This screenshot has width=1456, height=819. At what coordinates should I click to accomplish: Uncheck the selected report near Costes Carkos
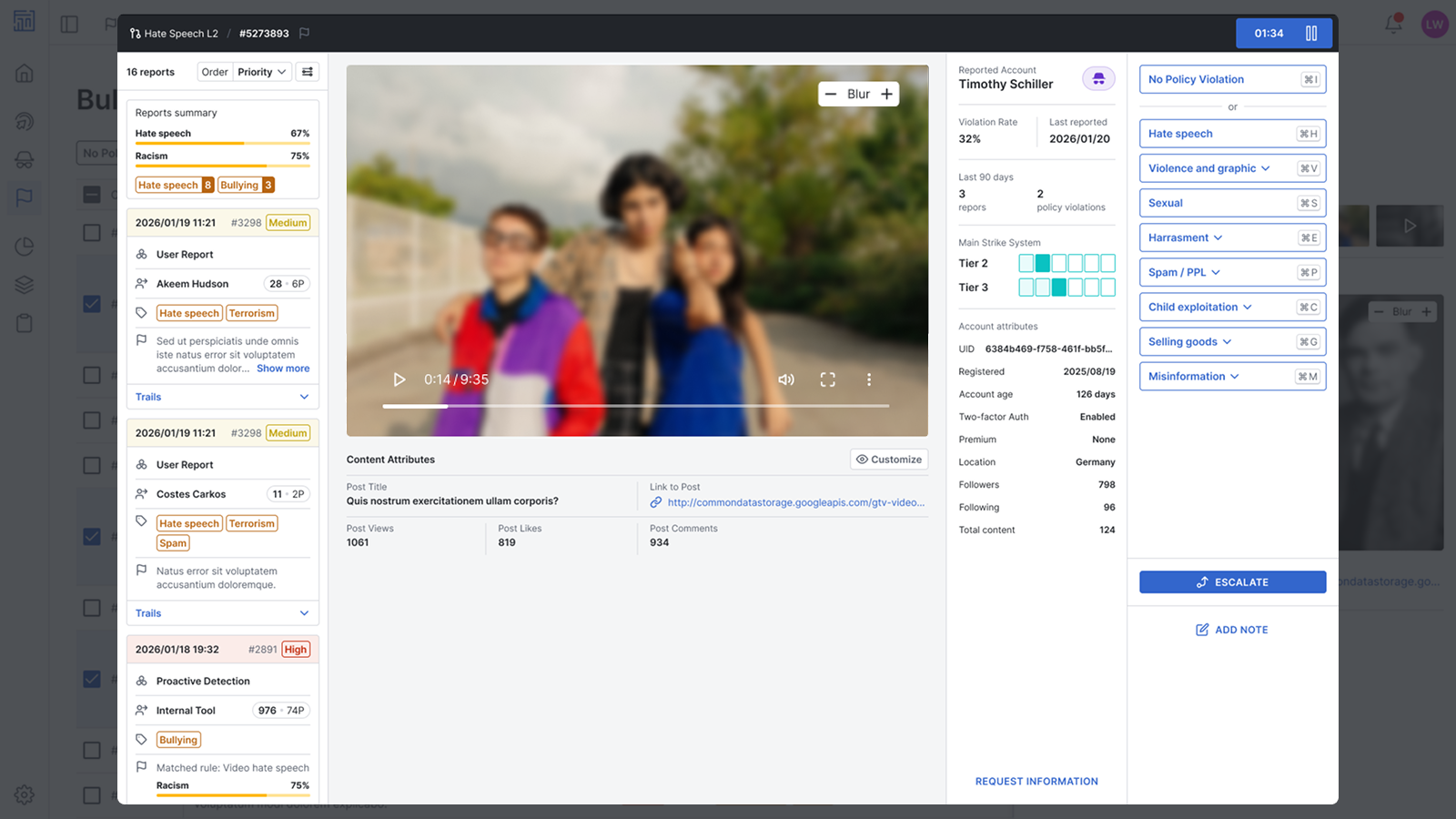click(92, 536)
